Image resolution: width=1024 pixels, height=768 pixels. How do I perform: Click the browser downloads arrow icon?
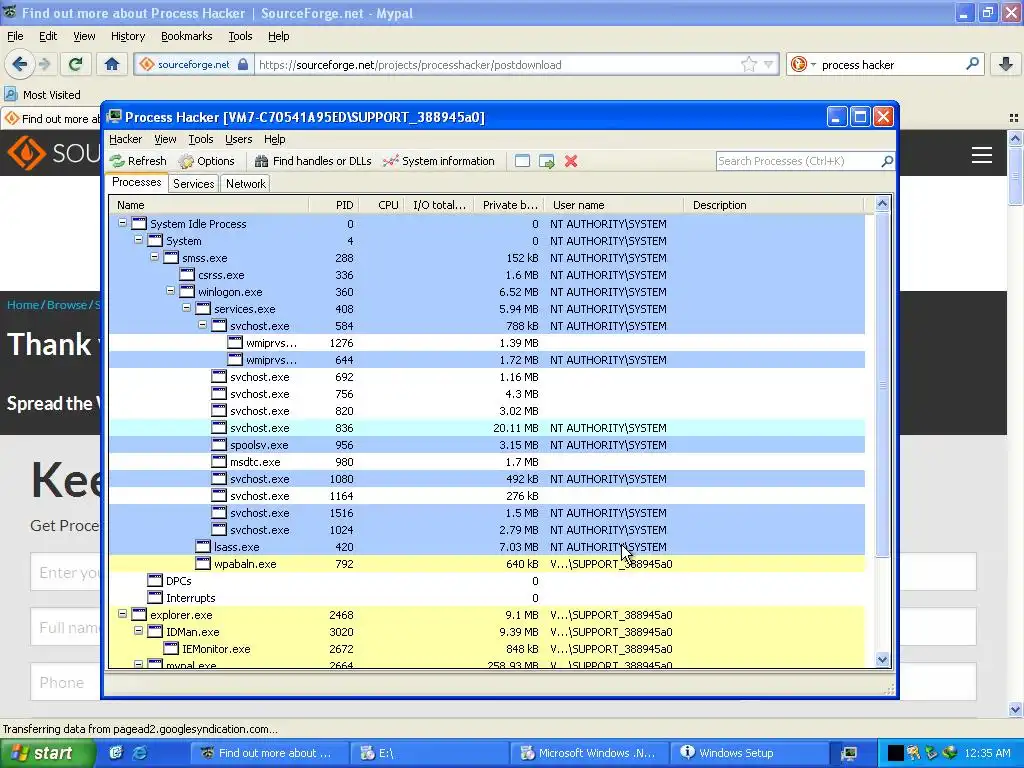(1006, 64)
